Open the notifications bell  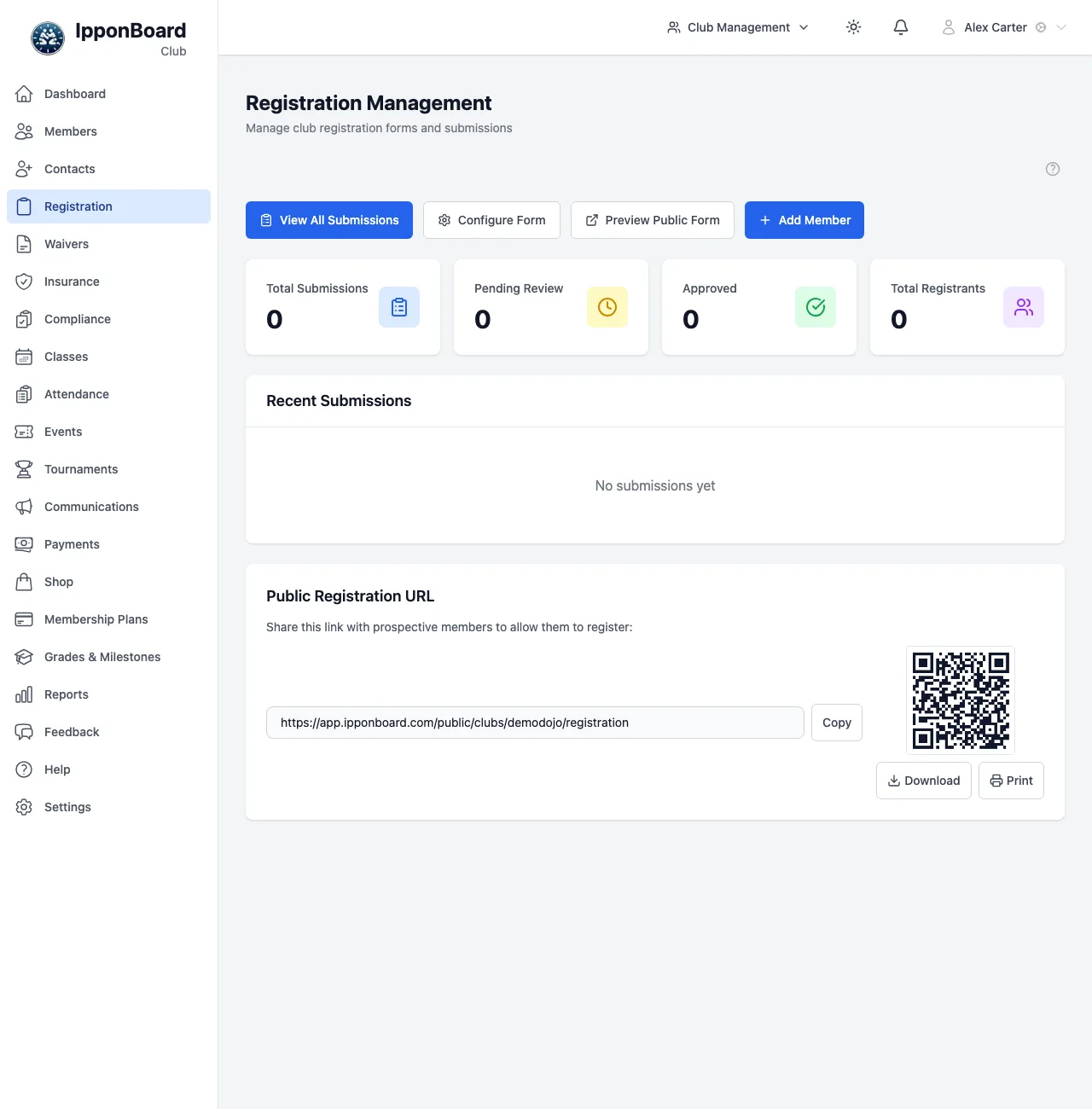coord(901,27)
